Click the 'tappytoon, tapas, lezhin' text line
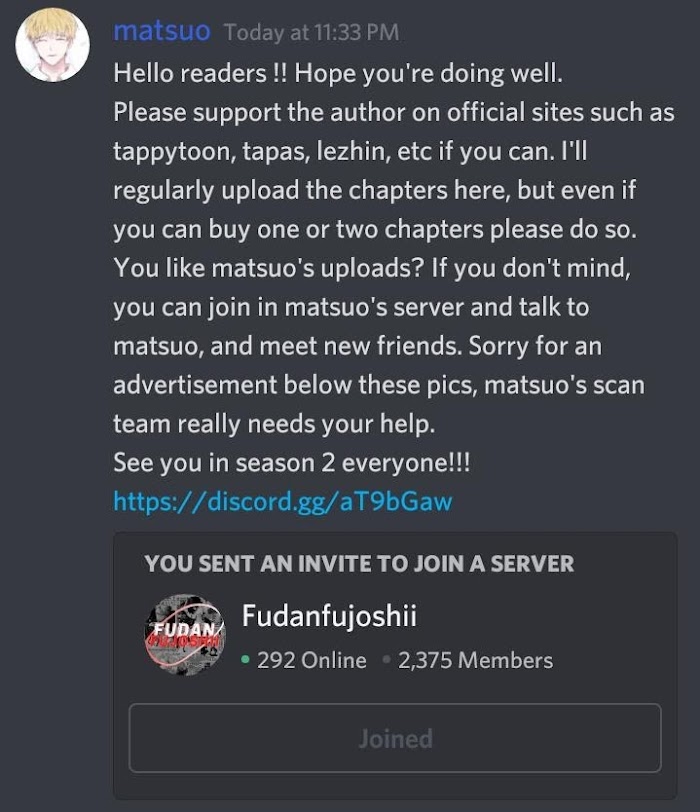The height and width of the screenshot is (812, 700). point(350,152)
